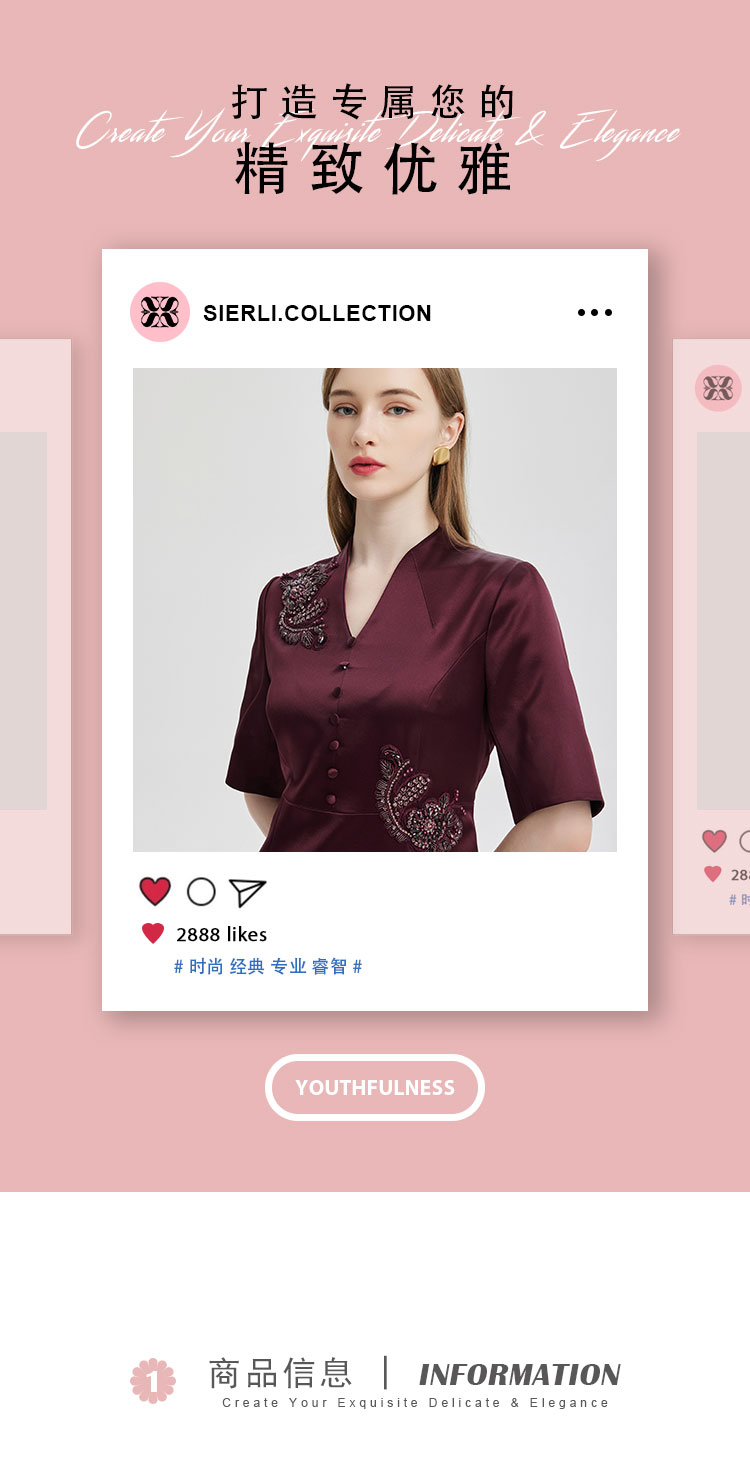This screenshot has height=1461, width=750.
Task: Click the 精致优雅 headline text
Action: point(374,169)
